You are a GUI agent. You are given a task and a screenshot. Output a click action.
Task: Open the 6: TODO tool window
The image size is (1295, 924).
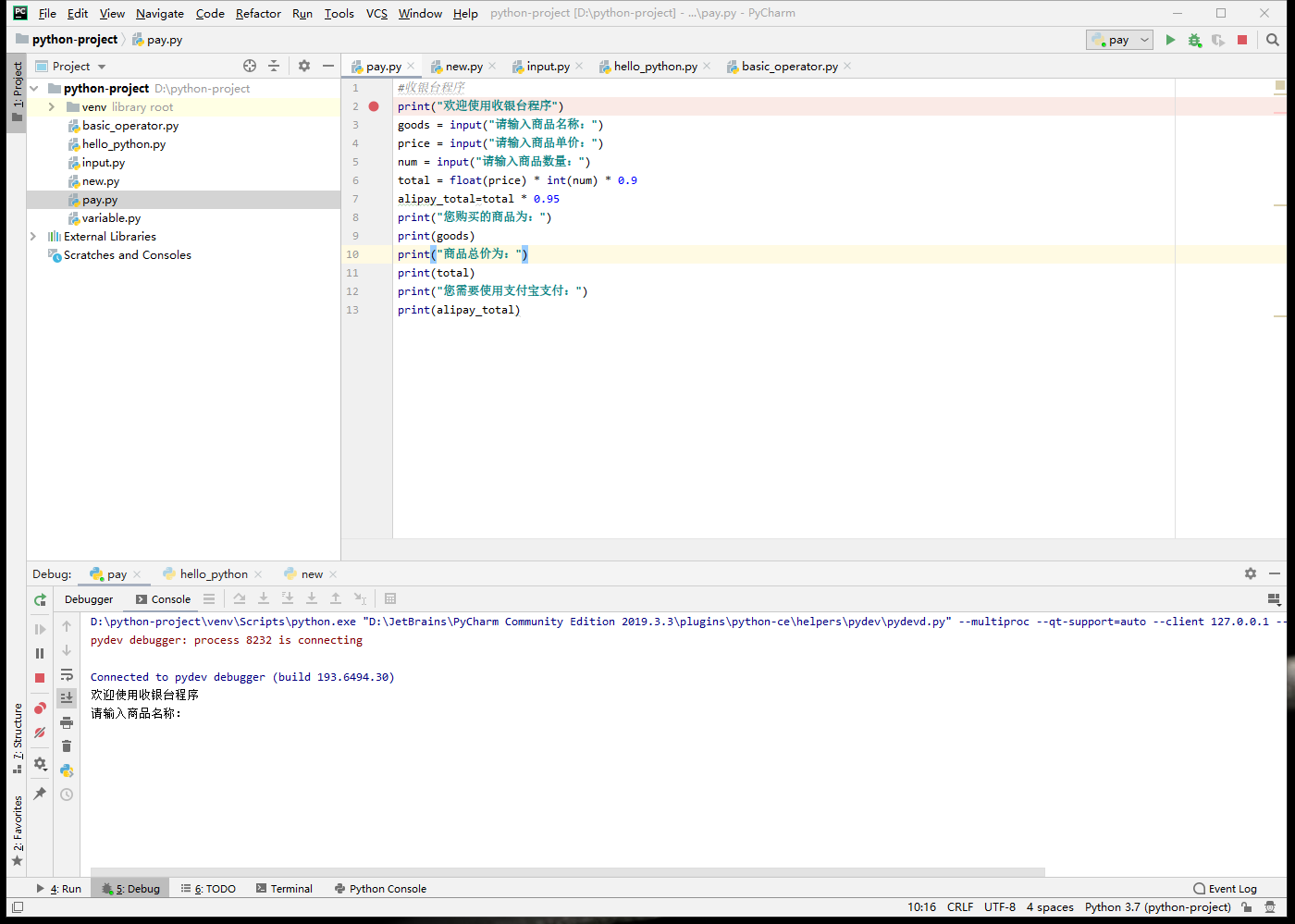point(208,889)
